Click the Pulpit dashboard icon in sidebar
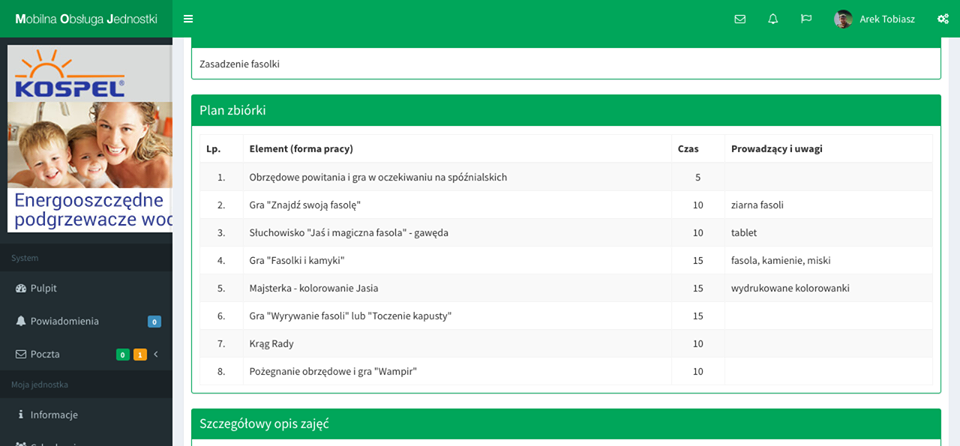Image resolution: width=960 pixels, height=446 pixels. [20, 288]
